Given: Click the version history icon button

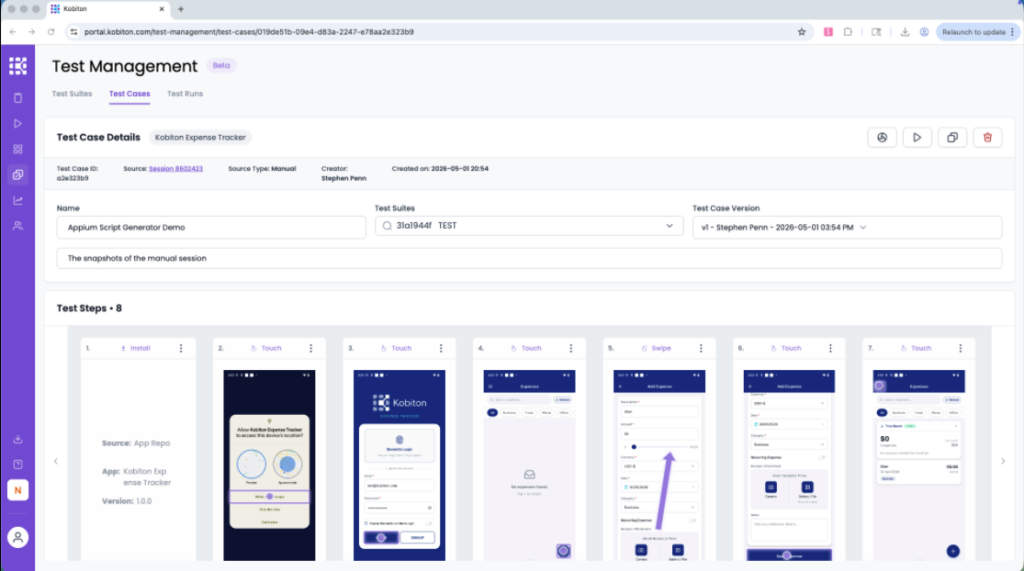Looking at the screenshot, I should point(882,137).
